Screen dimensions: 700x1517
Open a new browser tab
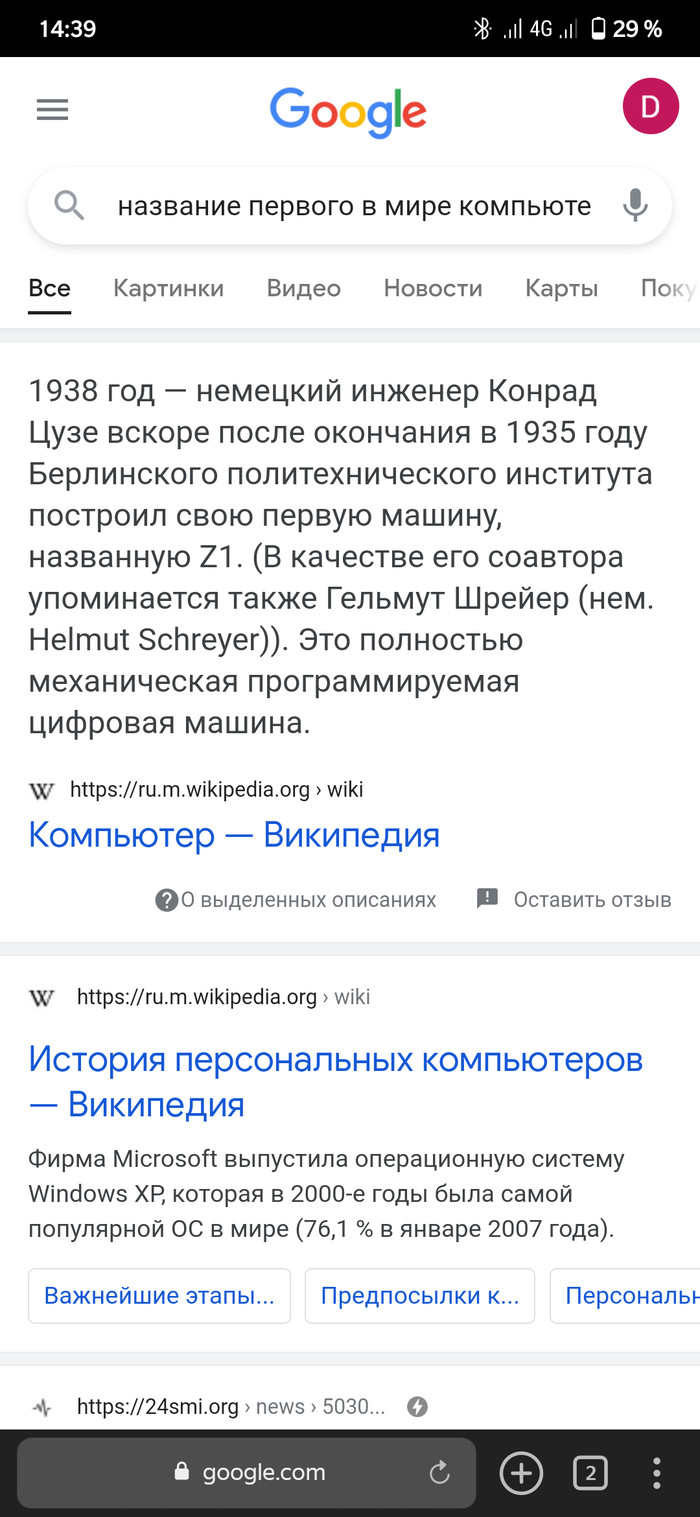521,1473
